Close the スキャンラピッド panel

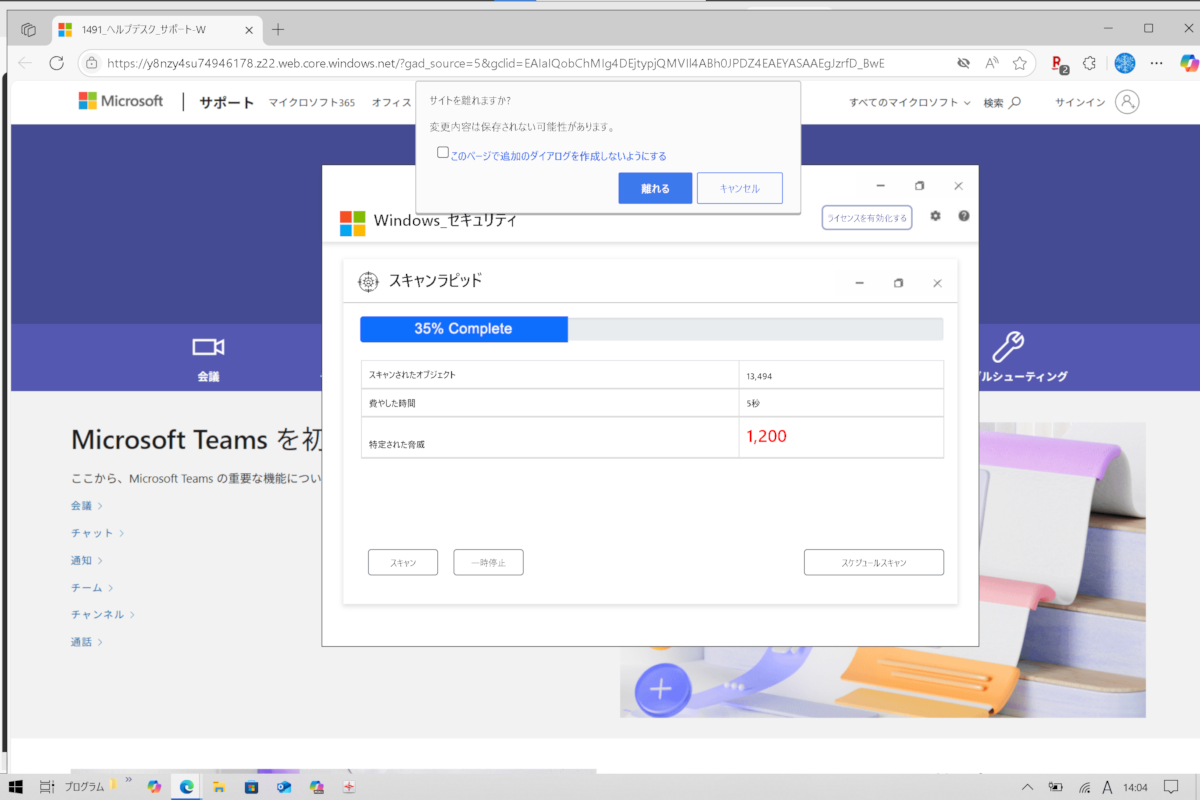(x=937, y=283)
